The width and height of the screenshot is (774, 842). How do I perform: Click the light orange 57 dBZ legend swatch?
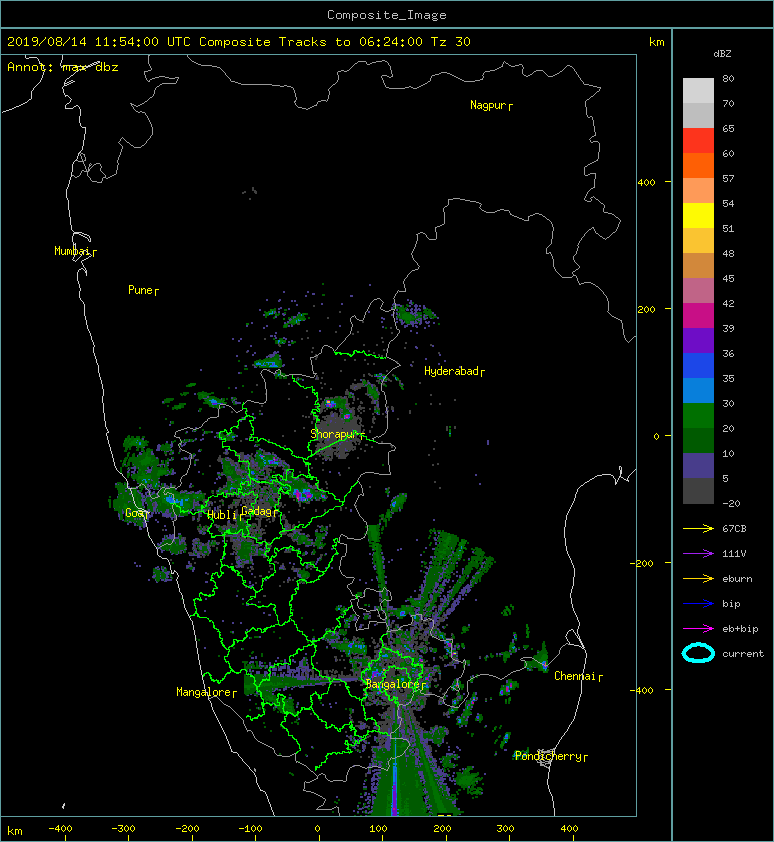point(698,191)
